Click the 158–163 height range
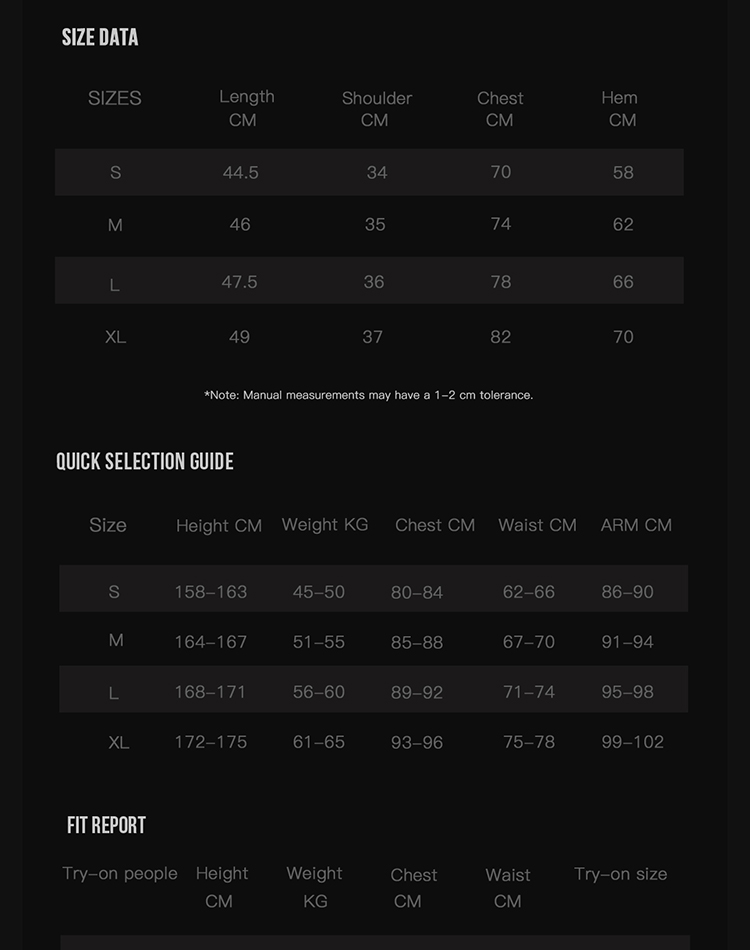The image size is (750, 950). pyautogui.click(x=210, y=592)
